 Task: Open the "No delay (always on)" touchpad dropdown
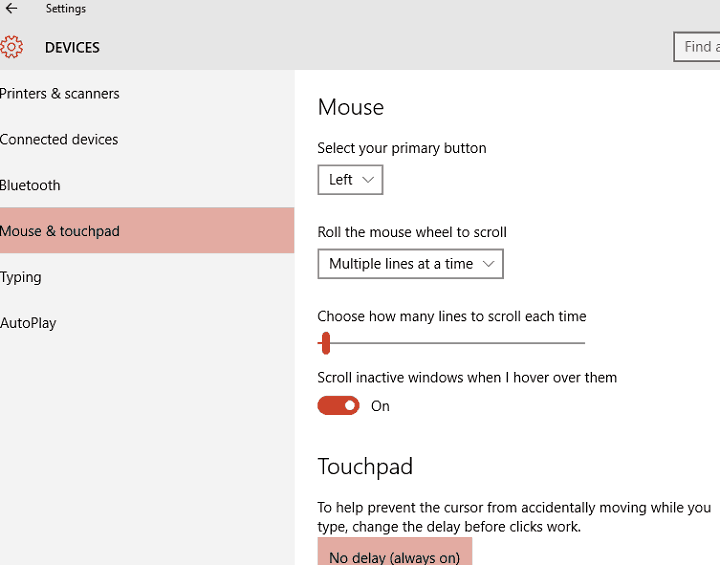(394, 556)
